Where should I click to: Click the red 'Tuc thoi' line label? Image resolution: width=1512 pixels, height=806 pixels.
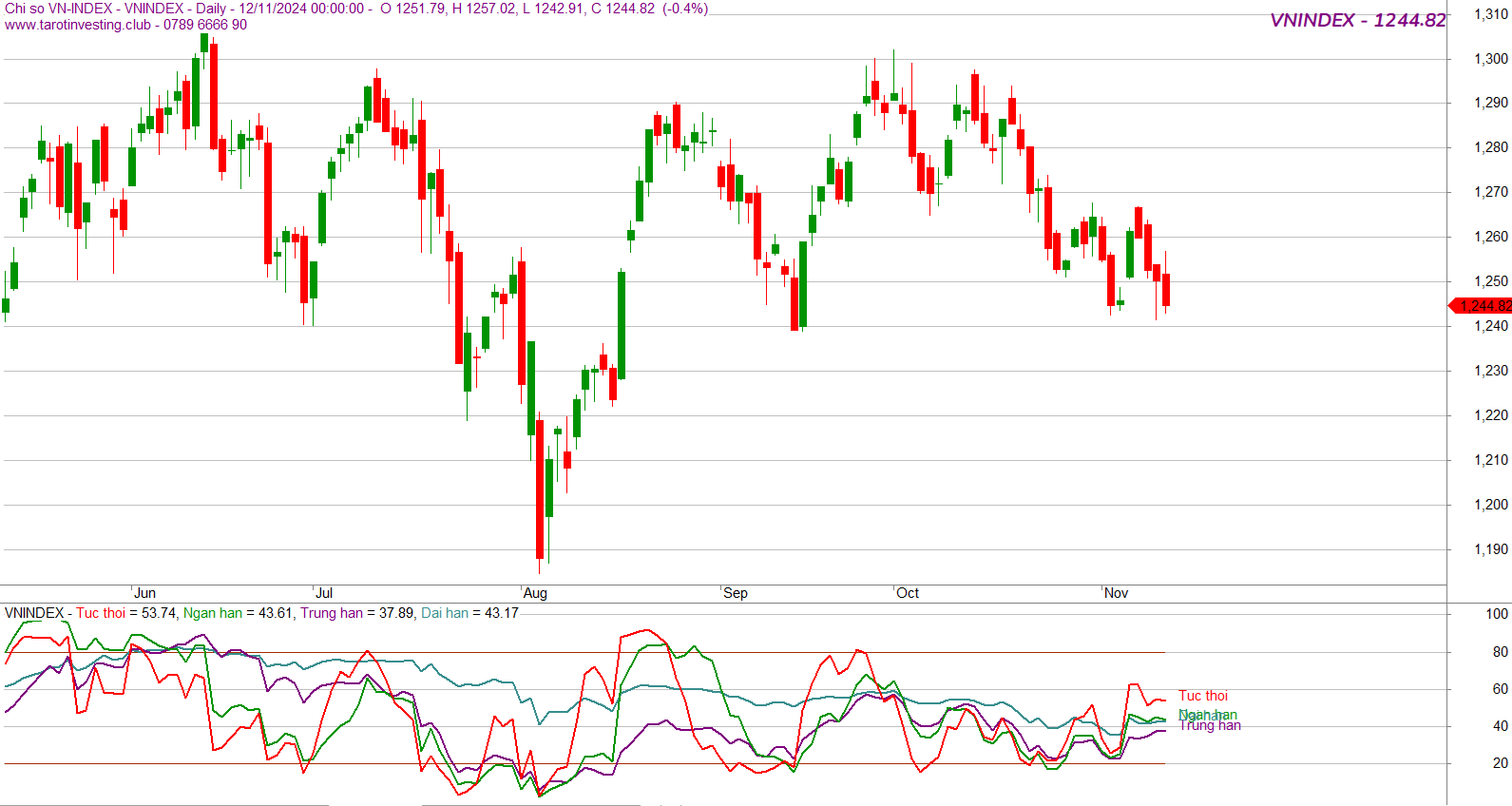tap(1203, 696)
